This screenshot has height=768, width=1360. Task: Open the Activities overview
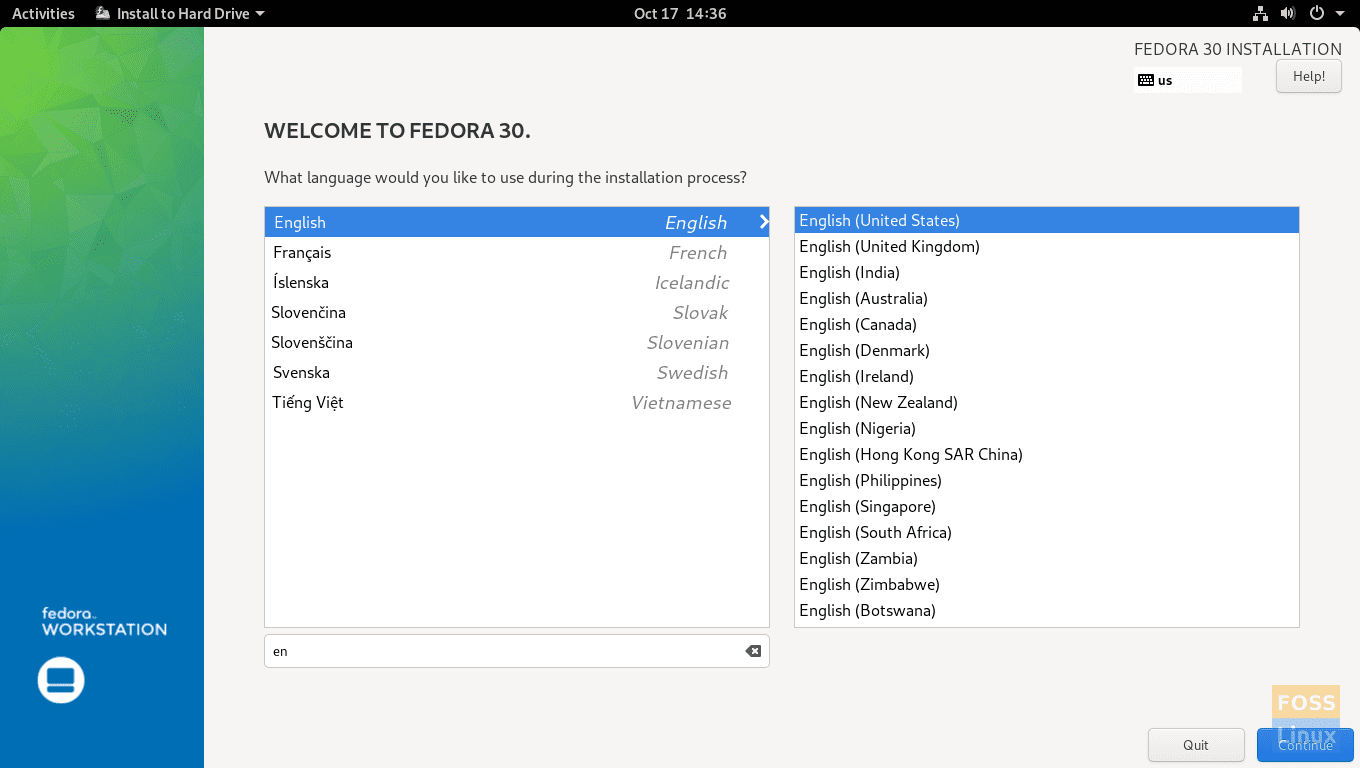pos(43,13)
